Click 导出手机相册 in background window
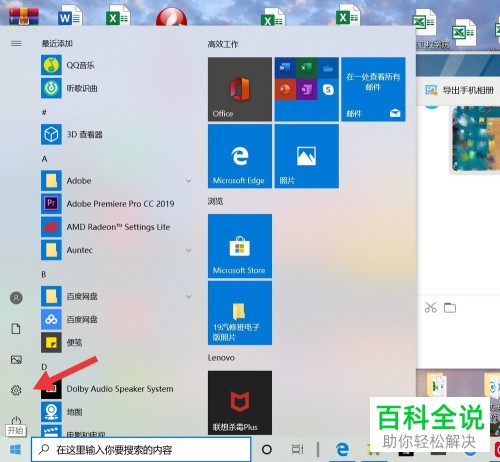Image resolution: width=500 pixels, height=462 pixels. tap(459, 90)
